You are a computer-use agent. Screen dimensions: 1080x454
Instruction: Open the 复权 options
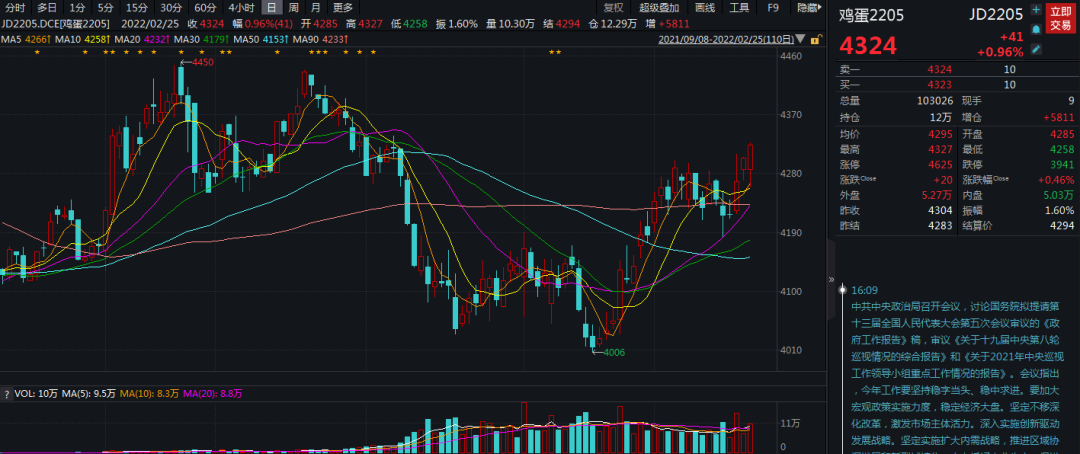612,8
